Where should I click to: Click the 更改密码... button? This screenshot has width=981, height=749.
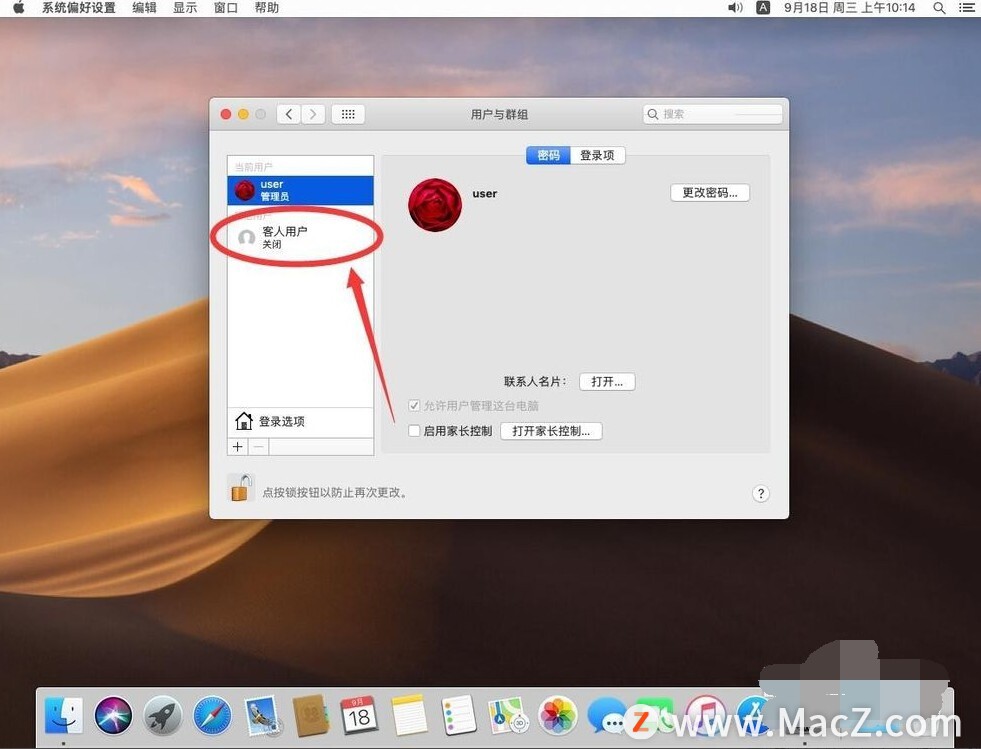tap(709, 193)
